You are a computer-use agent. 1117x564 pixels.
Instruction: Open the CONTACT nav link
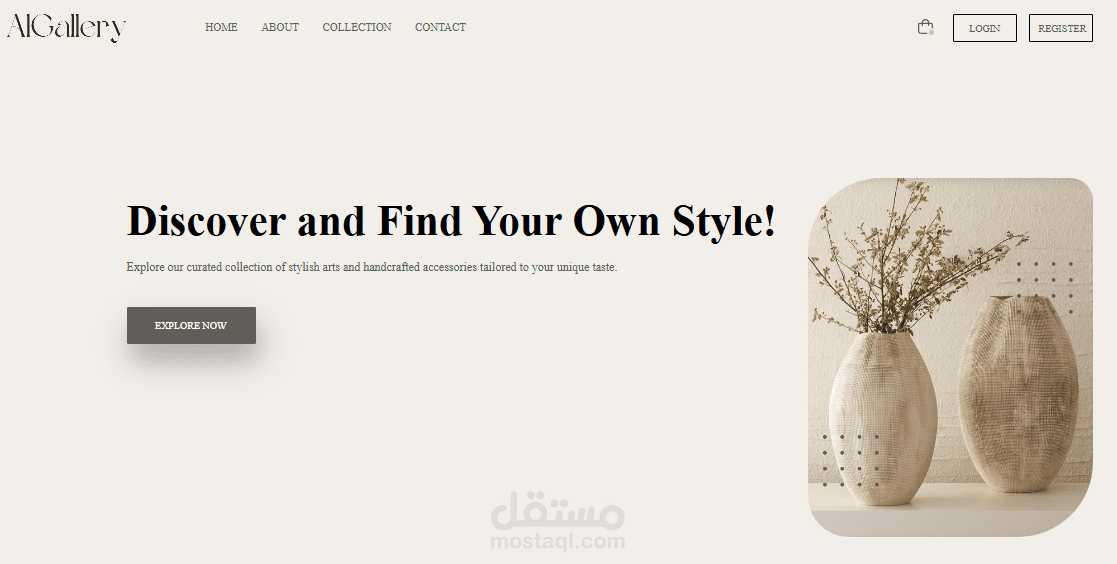pyautogui.click(x=440, y=27)
